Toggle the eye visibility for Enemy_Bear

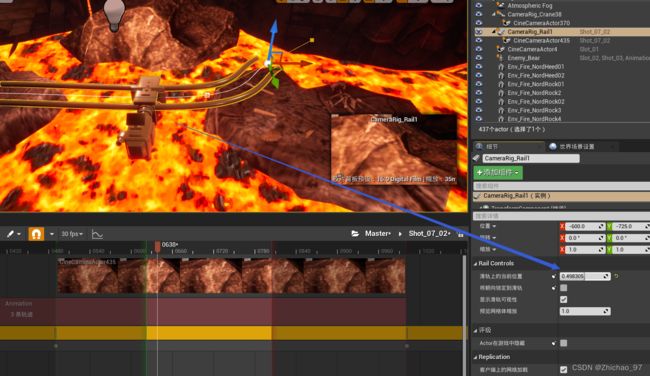(x=479, y=58)
